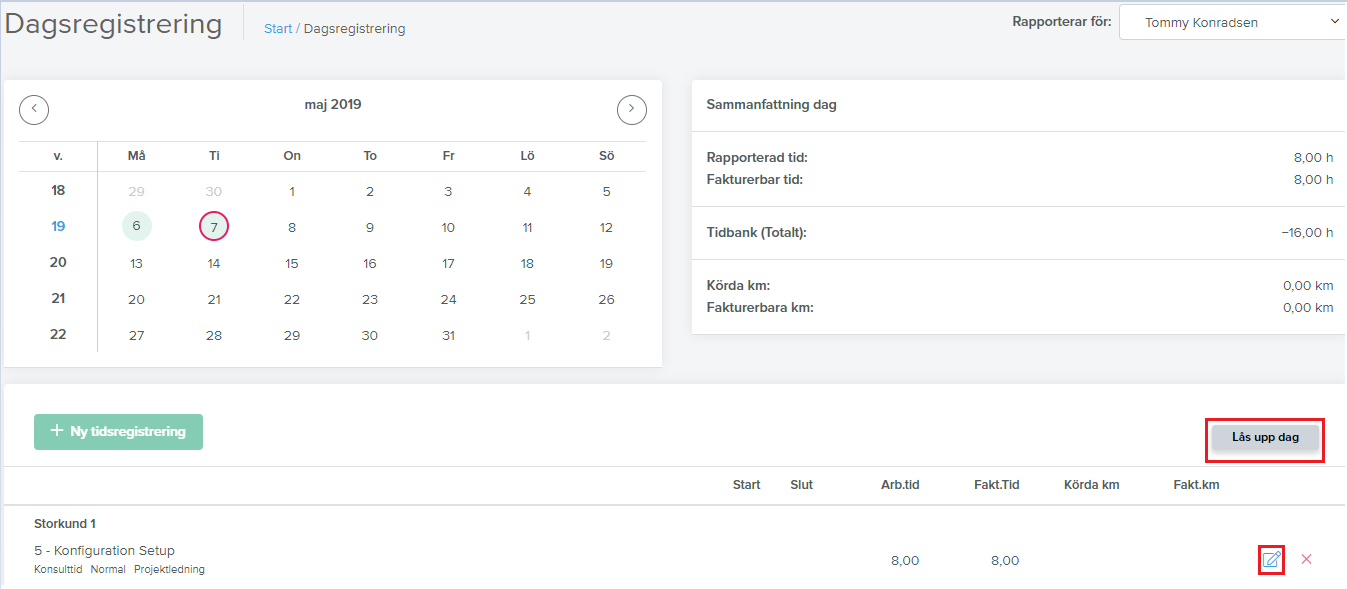The image size is (1347, 589).
Task: Open the 5 - Konfiguration Setup entry
Action: [104, 551]
